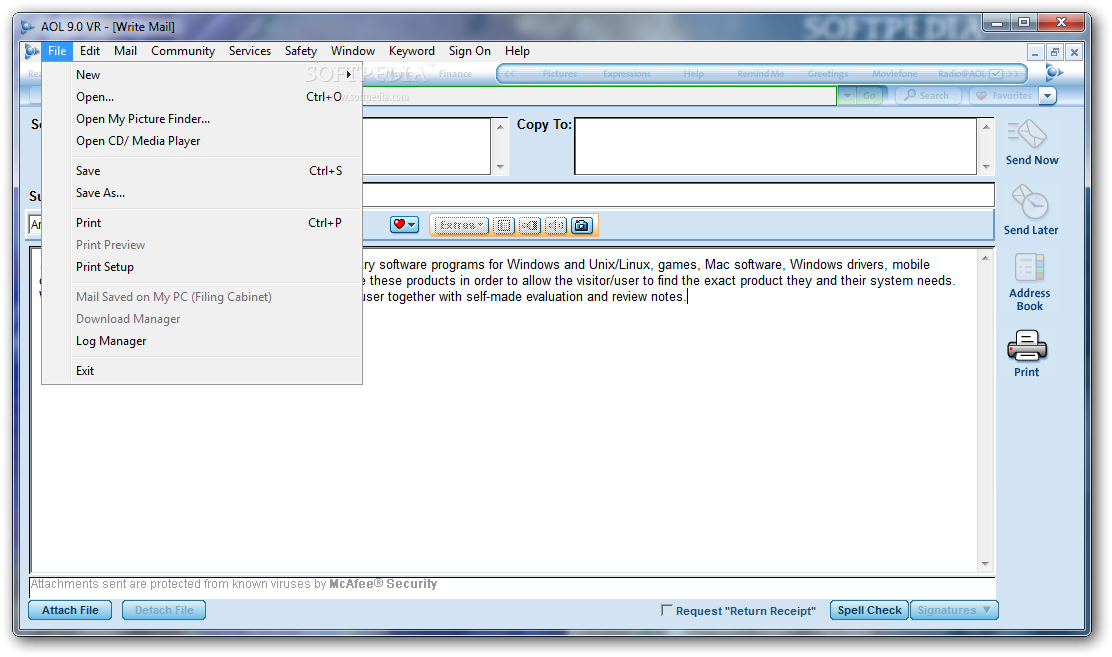Toggle Request "Return Receipt" checkbox

666,609
